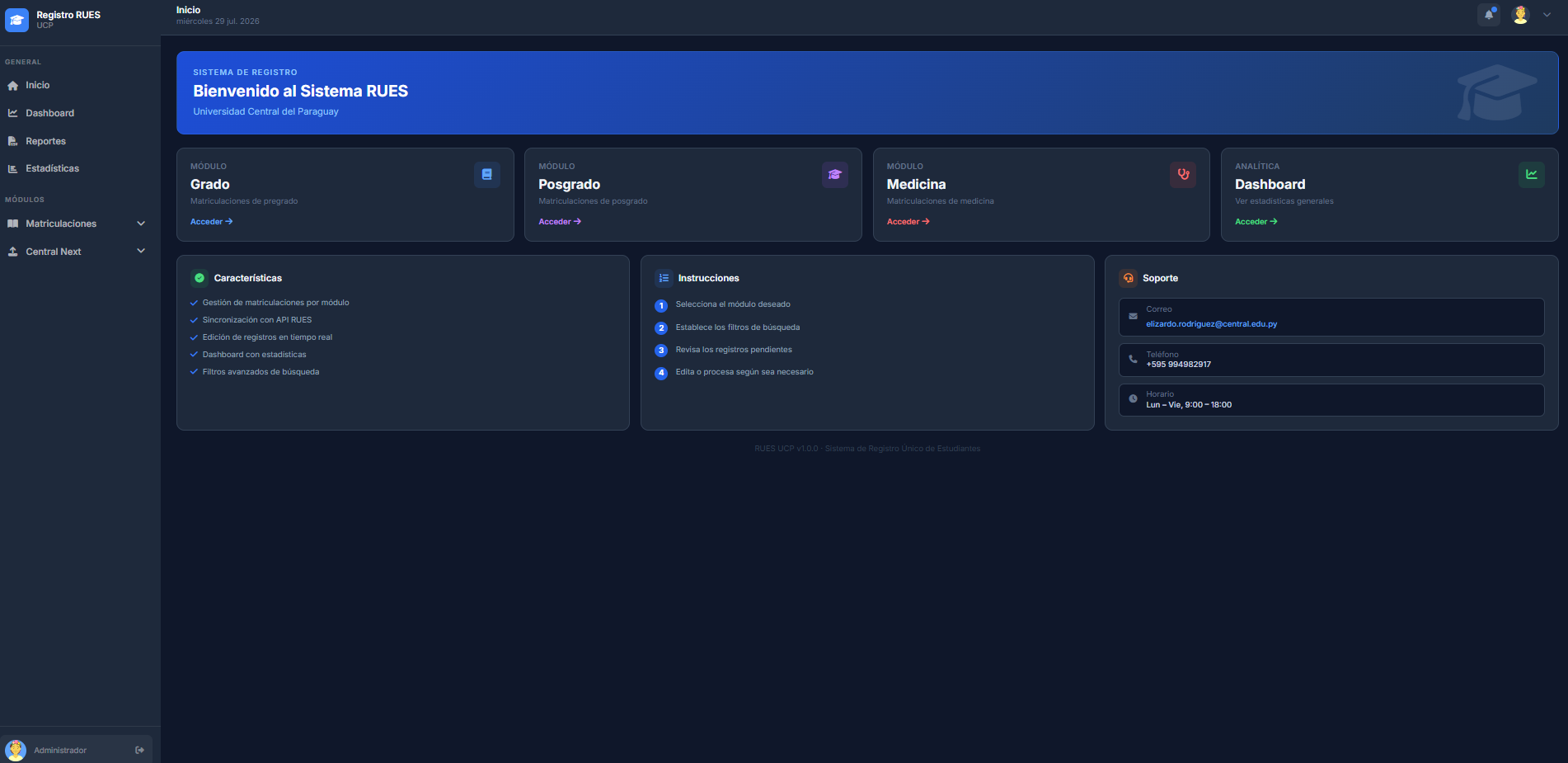
Task: Click the Reportes document icon
Action: click(13, 141)
